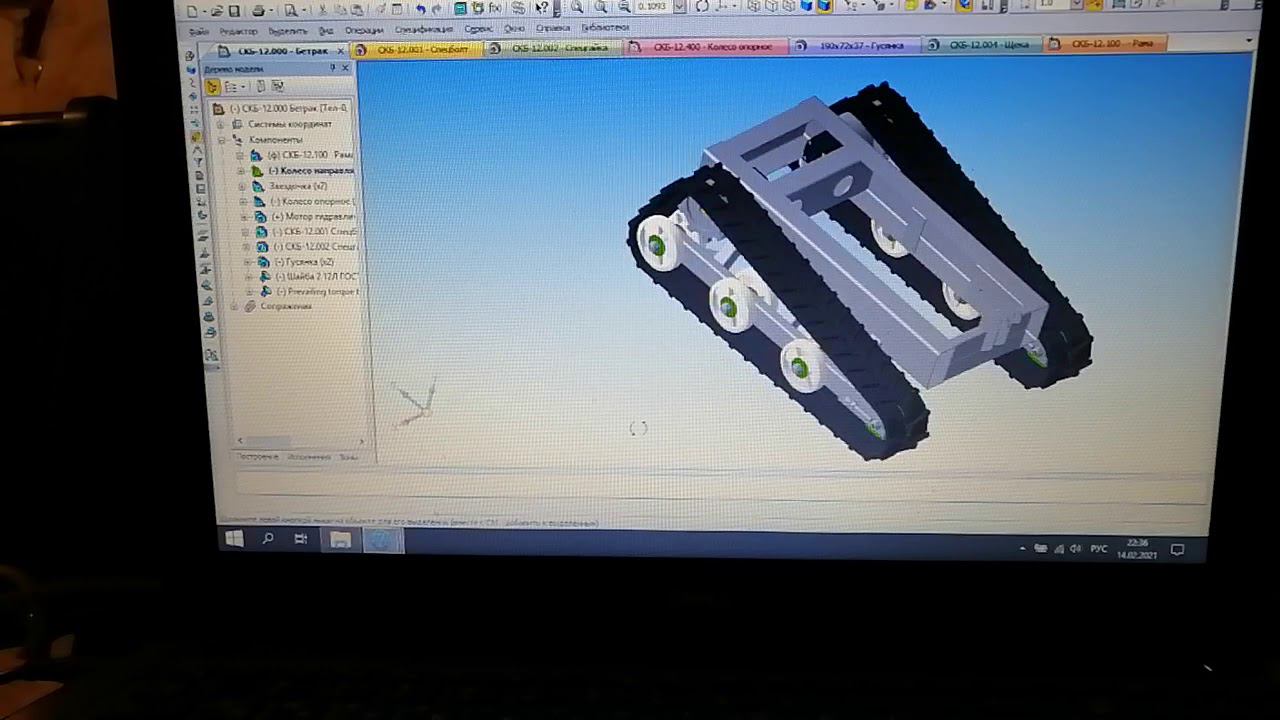Click the taskbar Search icon
The height and width of the screenshot is (720, 1280).
268,539
